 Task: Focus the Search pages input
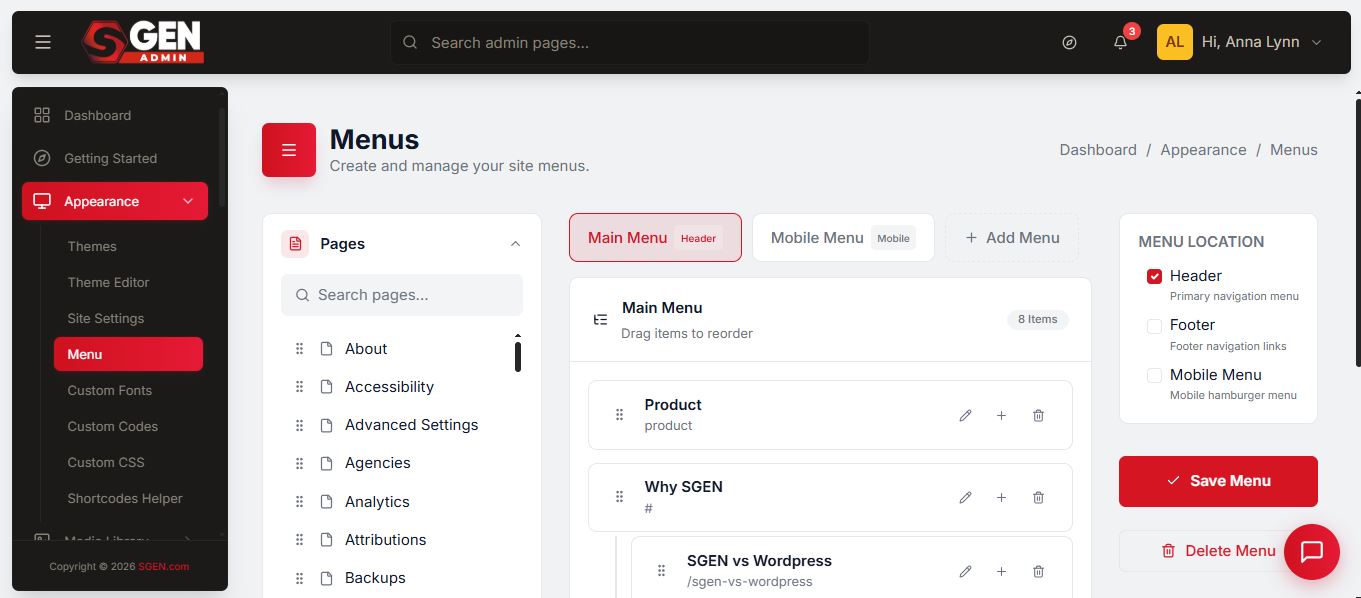tap(402, 295)
